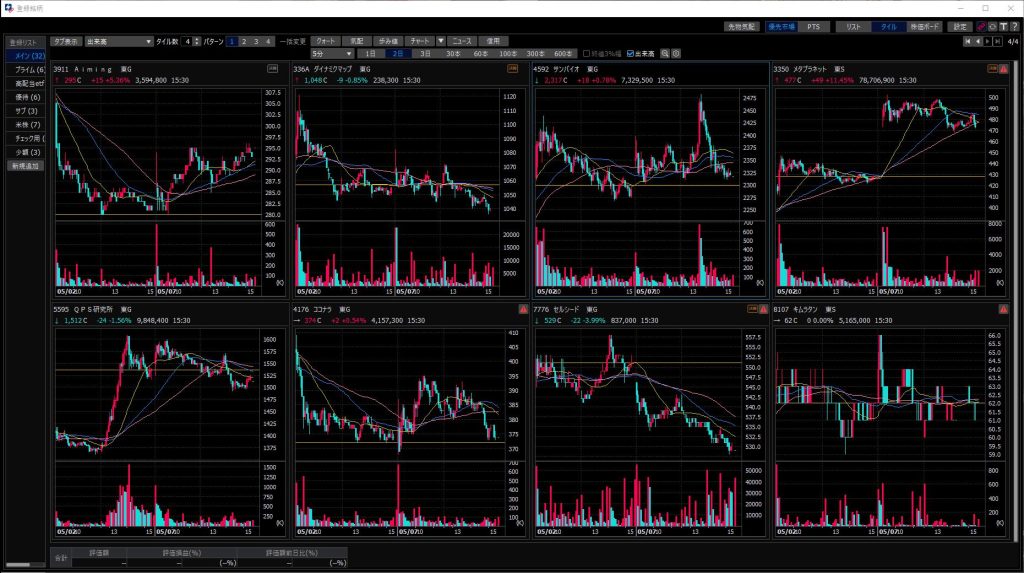
Task: Expand the arrow next to チャート button
Action: tap(441, 41)
